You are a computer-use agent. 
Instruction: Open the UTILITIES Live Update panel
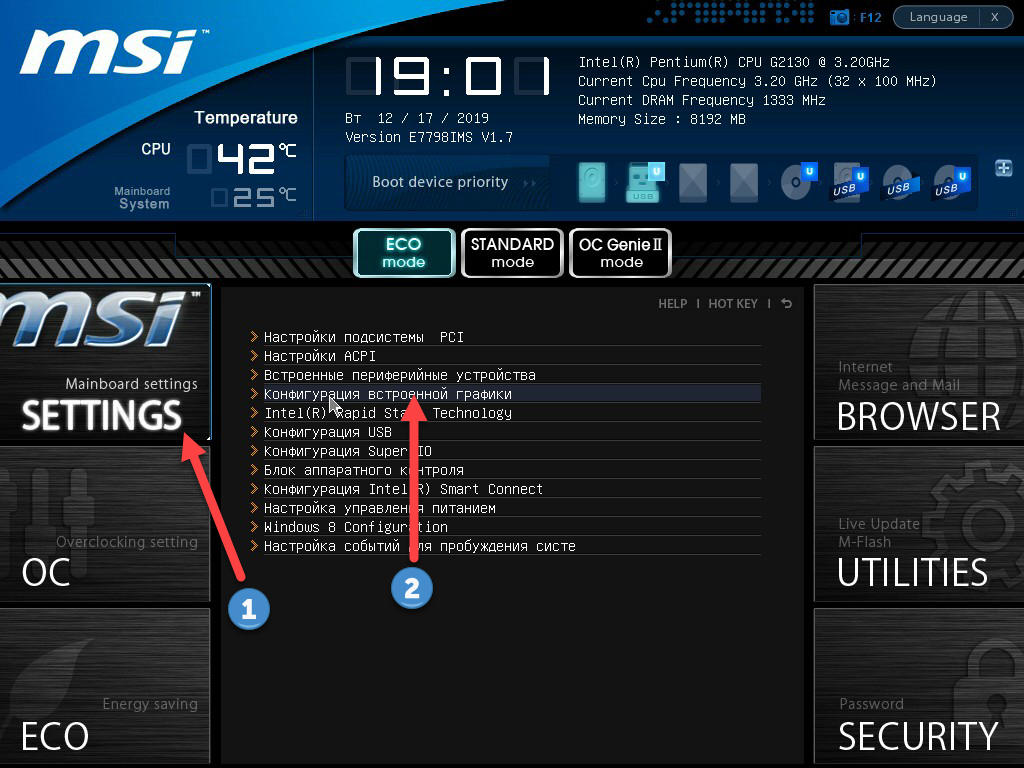919,524
